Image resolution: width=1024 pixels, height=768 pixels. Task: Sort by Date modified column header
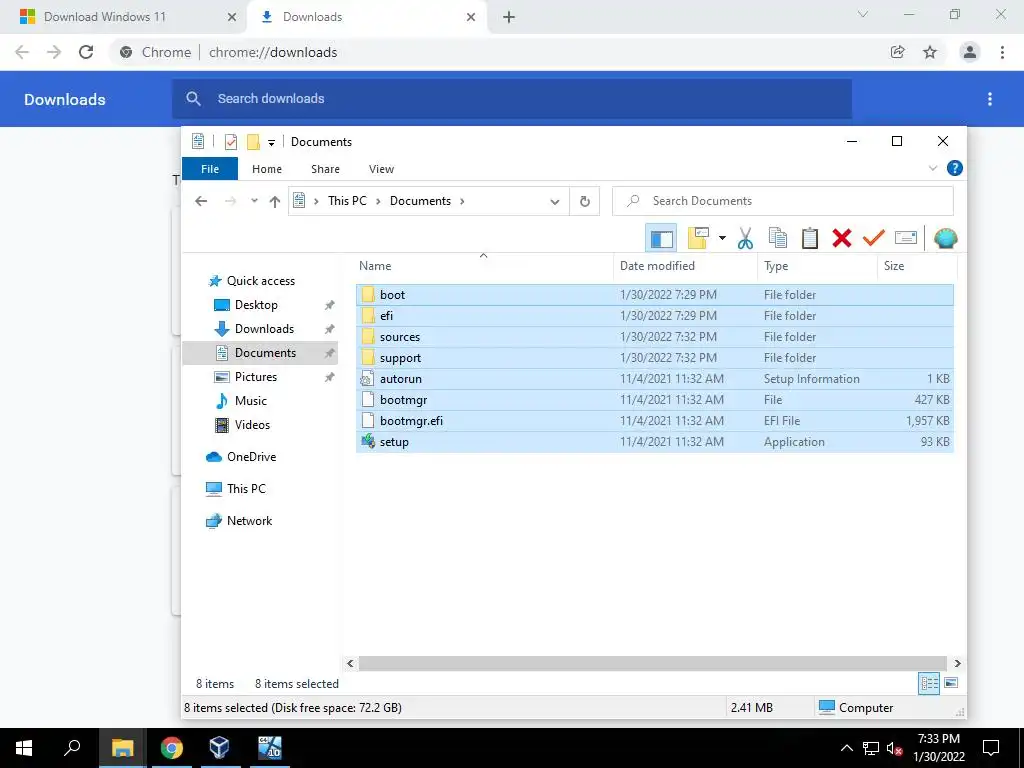685,266
